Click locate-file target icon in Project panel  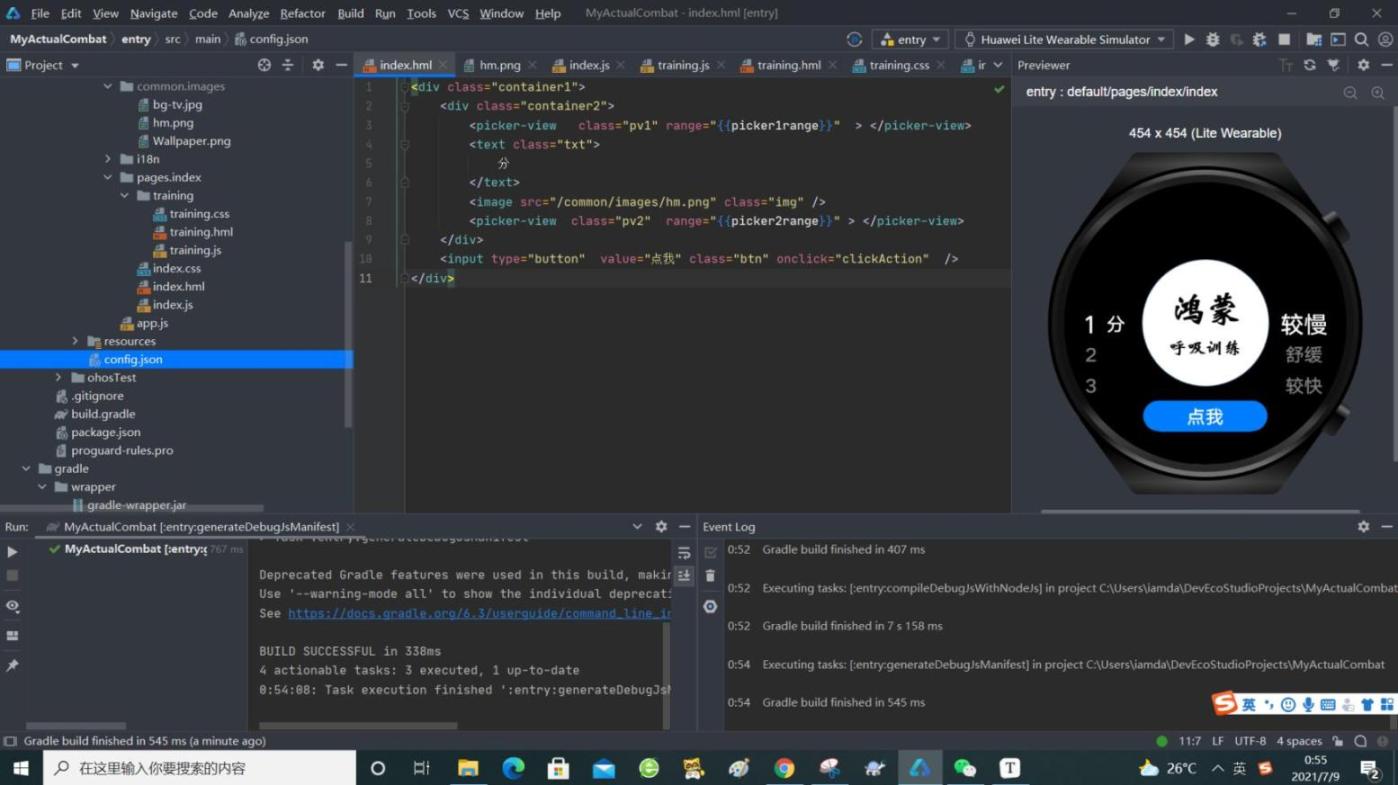(264, 65)
